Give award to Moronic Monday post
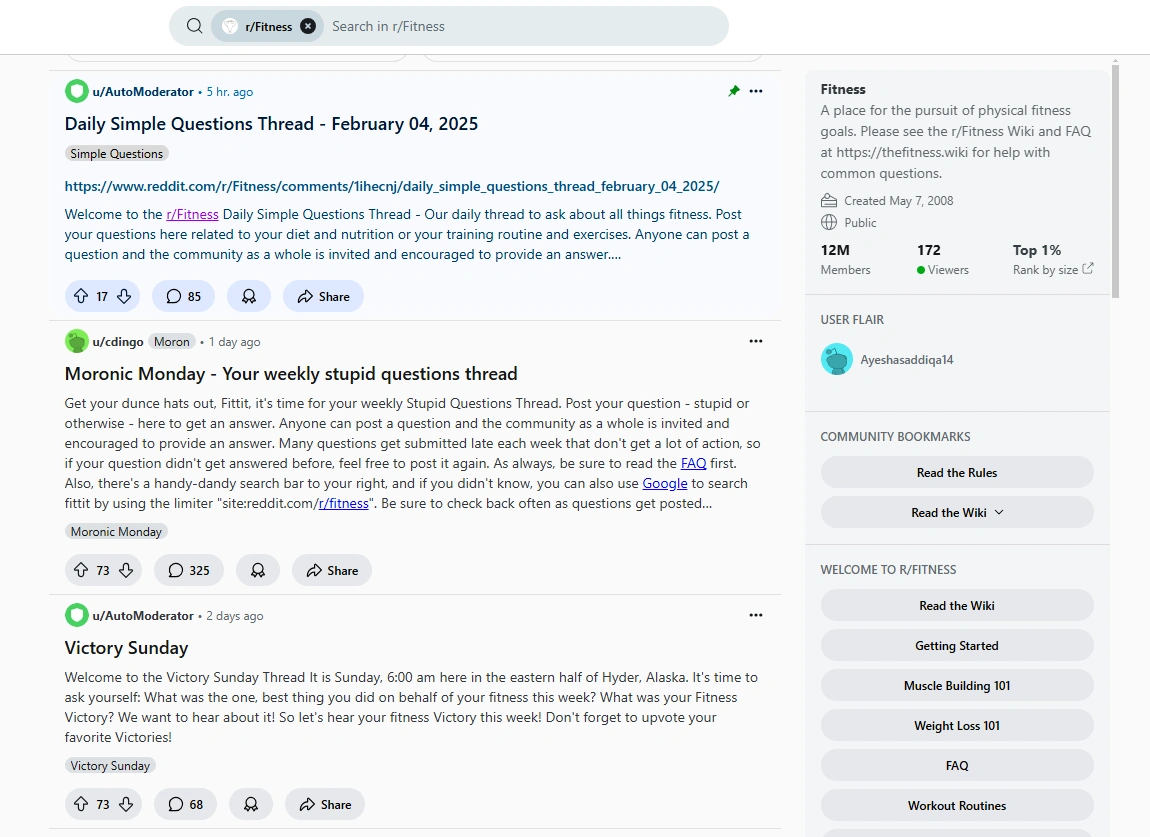The width and height of the screenshot is (1150, 837). point(257,570)
